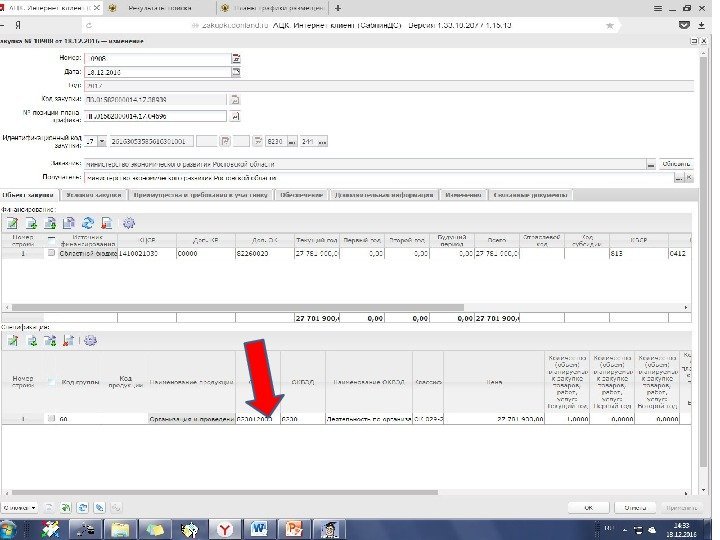Click the Дата input field
720x540 pixels.
[x=158, y=72]
